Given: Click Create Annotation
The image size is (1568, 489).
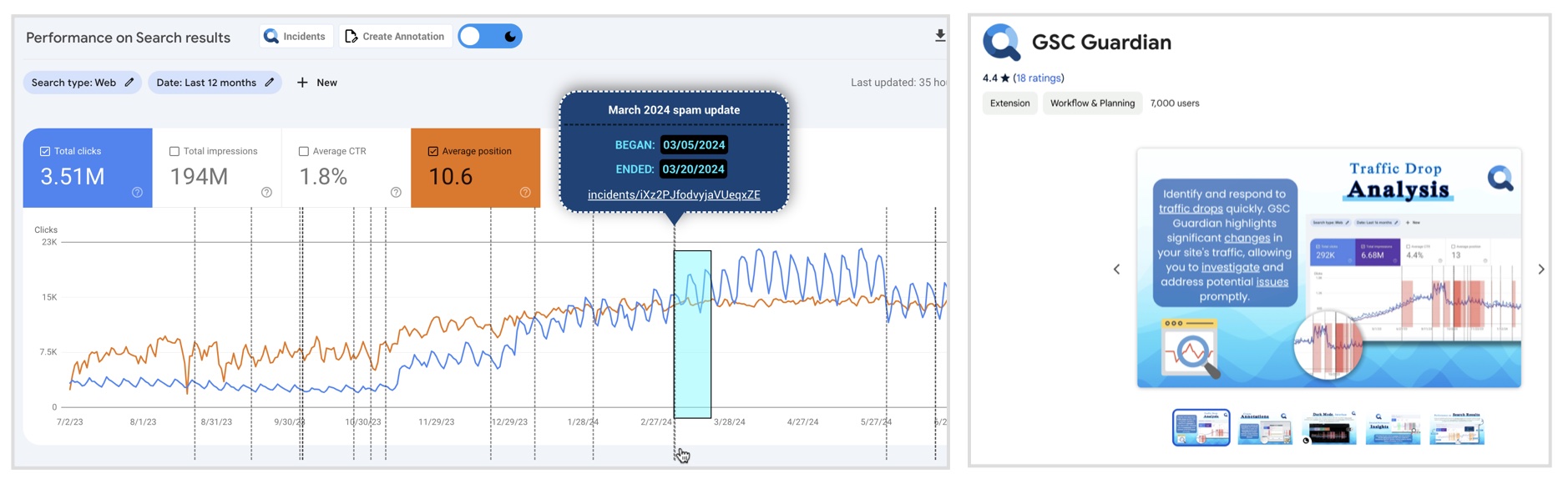Looking at the screenshot, I should [x=395, y=37].
